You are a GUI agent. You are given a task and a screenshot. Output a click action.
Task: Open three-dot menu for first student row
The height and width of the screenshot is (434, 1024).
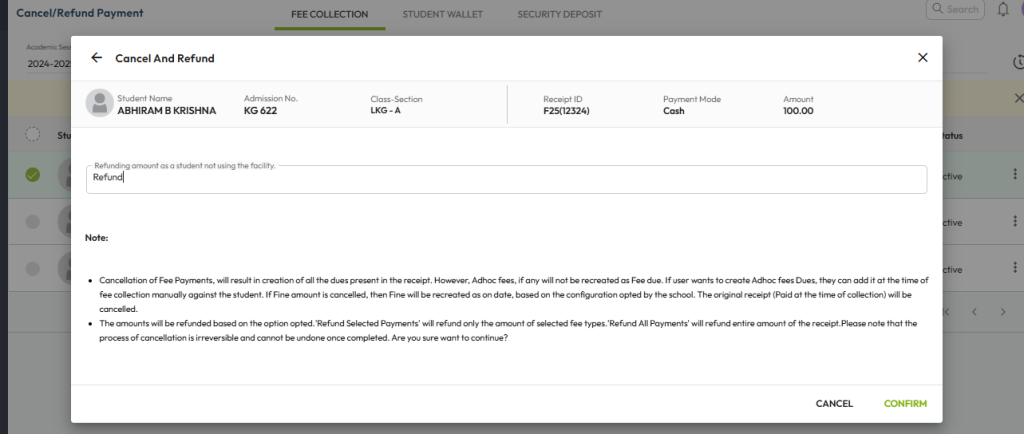[1016, 175]
